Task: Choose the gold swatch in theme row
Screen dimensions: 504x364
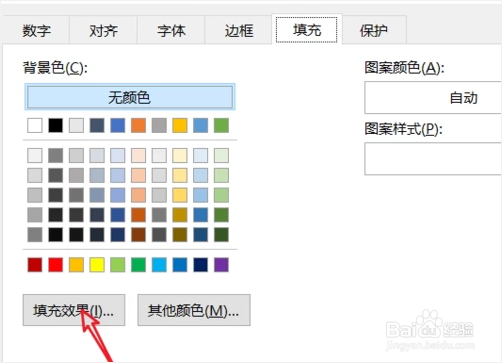Action: 180,126
